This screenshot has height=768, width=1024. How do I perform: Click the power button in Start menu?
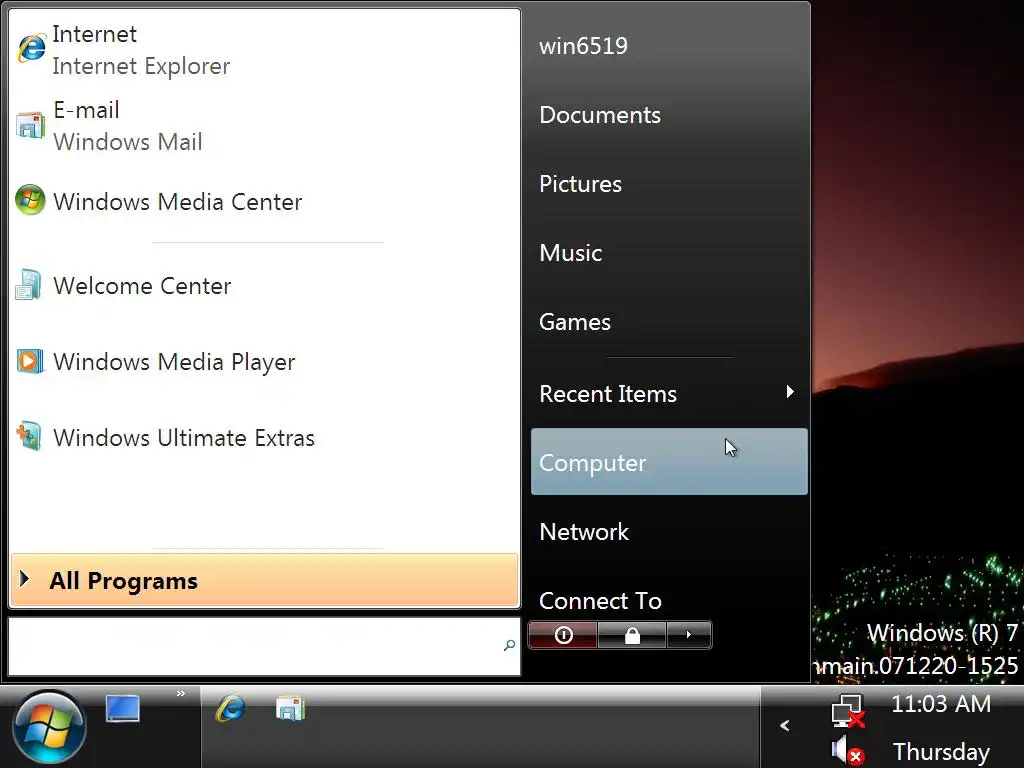click(x=563, y=635)
